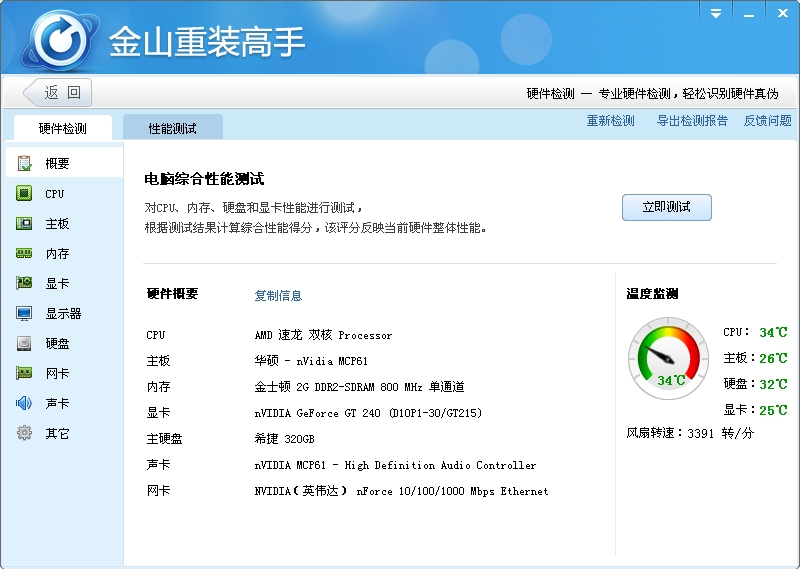Minimize the 金山重装高手 window
This screenshot has height=569, width=800.
click(x=749, y=14)
